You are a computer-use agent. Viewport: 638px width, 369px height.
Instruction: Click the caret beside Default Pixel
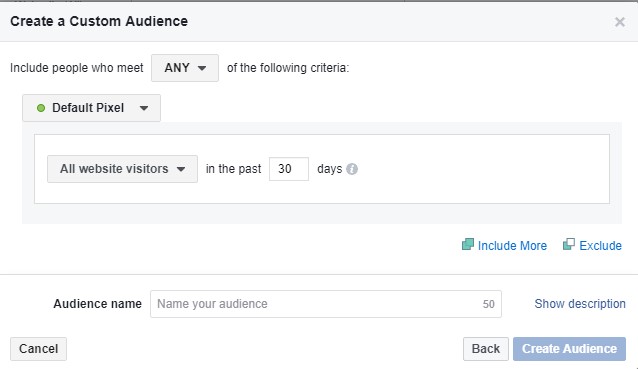pyautogui.click(x=144, y=108)
